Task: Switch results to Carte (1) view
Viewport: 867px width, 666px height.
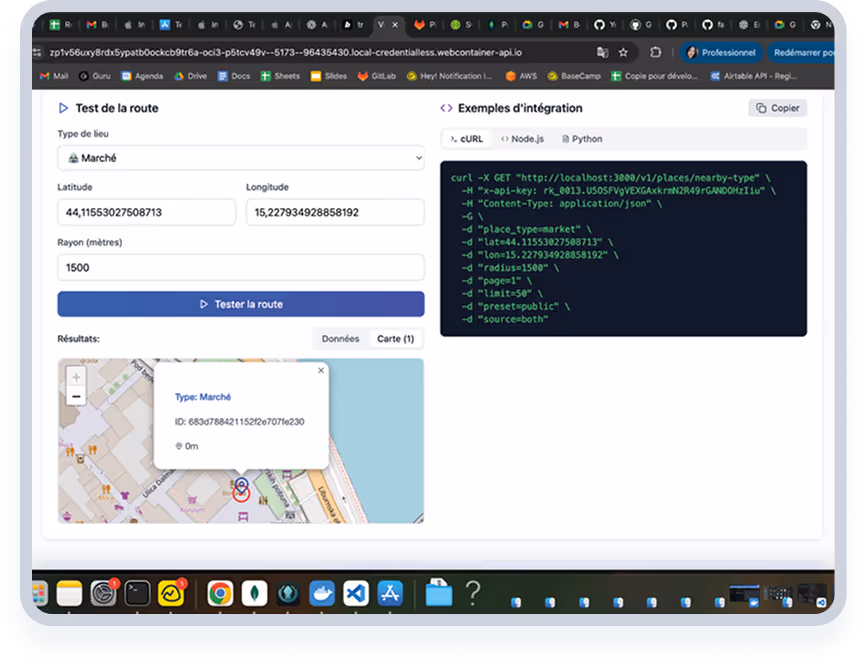Action: point(395,339)
